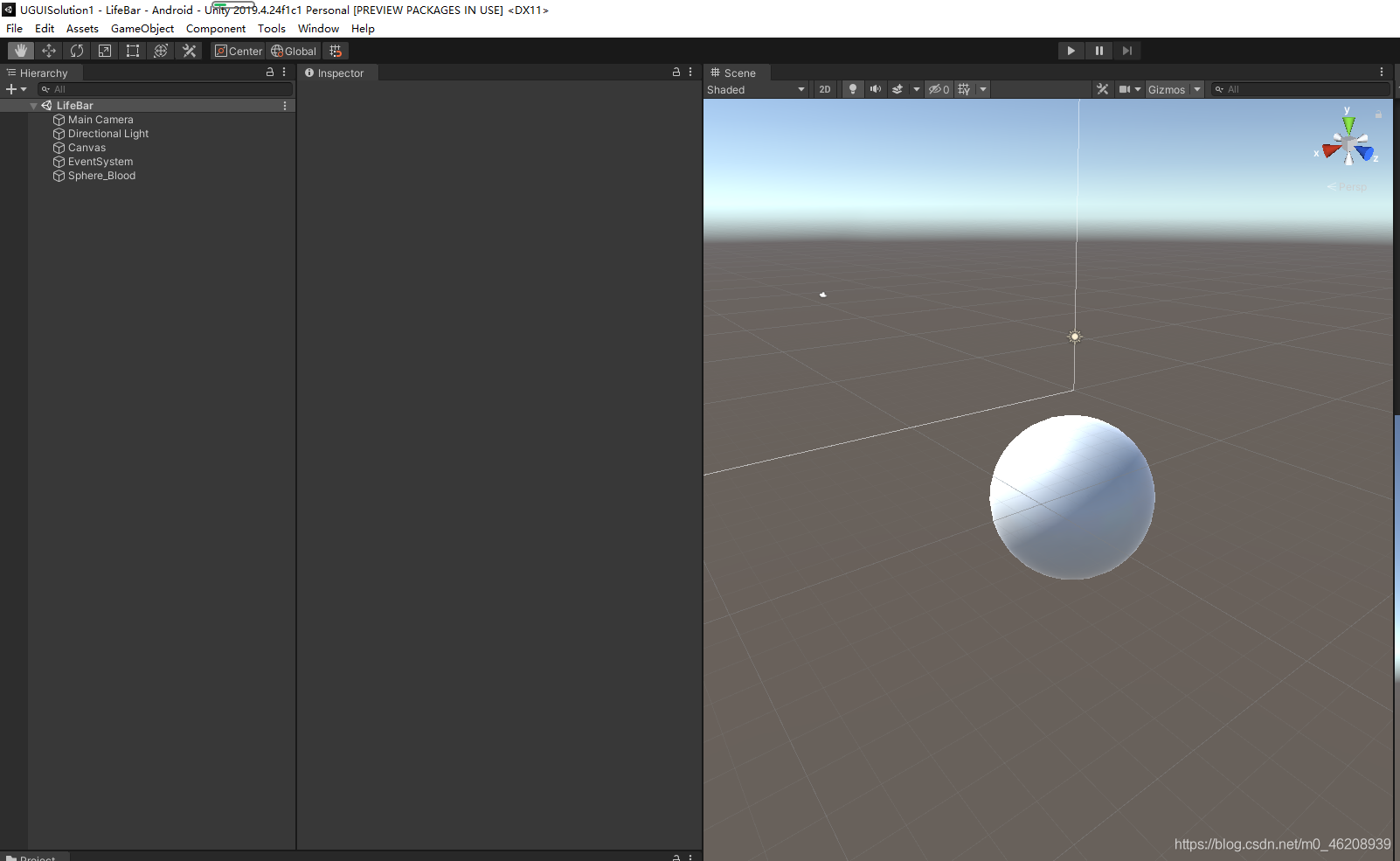Screen dimensions: 1400x861
Task: Open the custom editor tools button
Action: point(189,51)
